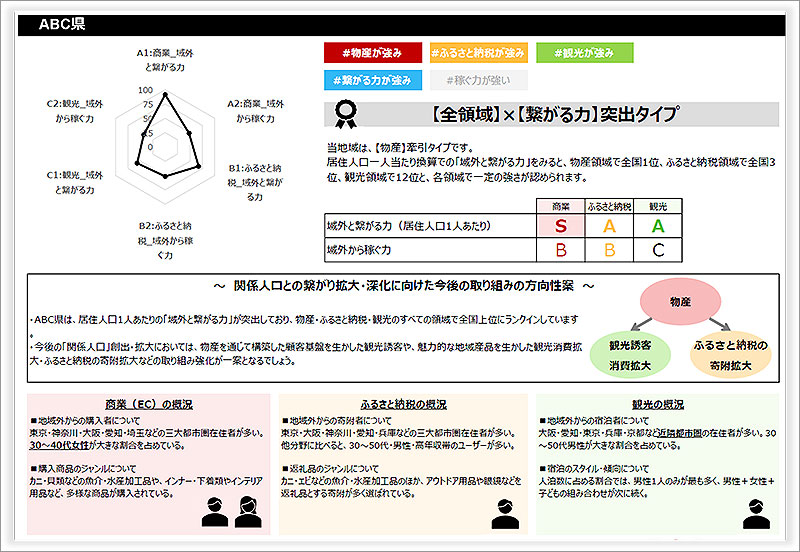Click the S rating cell under 商業

(560, 226)
